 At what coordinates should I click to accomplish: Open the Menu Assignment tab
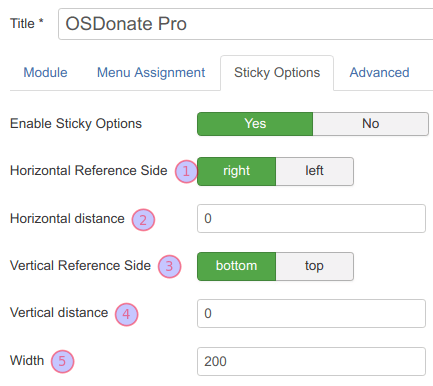tap(151, 73)
